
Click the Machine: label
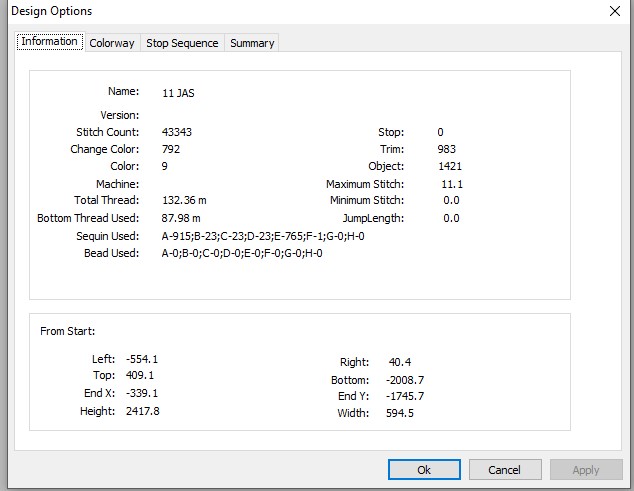(x=118, y=184)
